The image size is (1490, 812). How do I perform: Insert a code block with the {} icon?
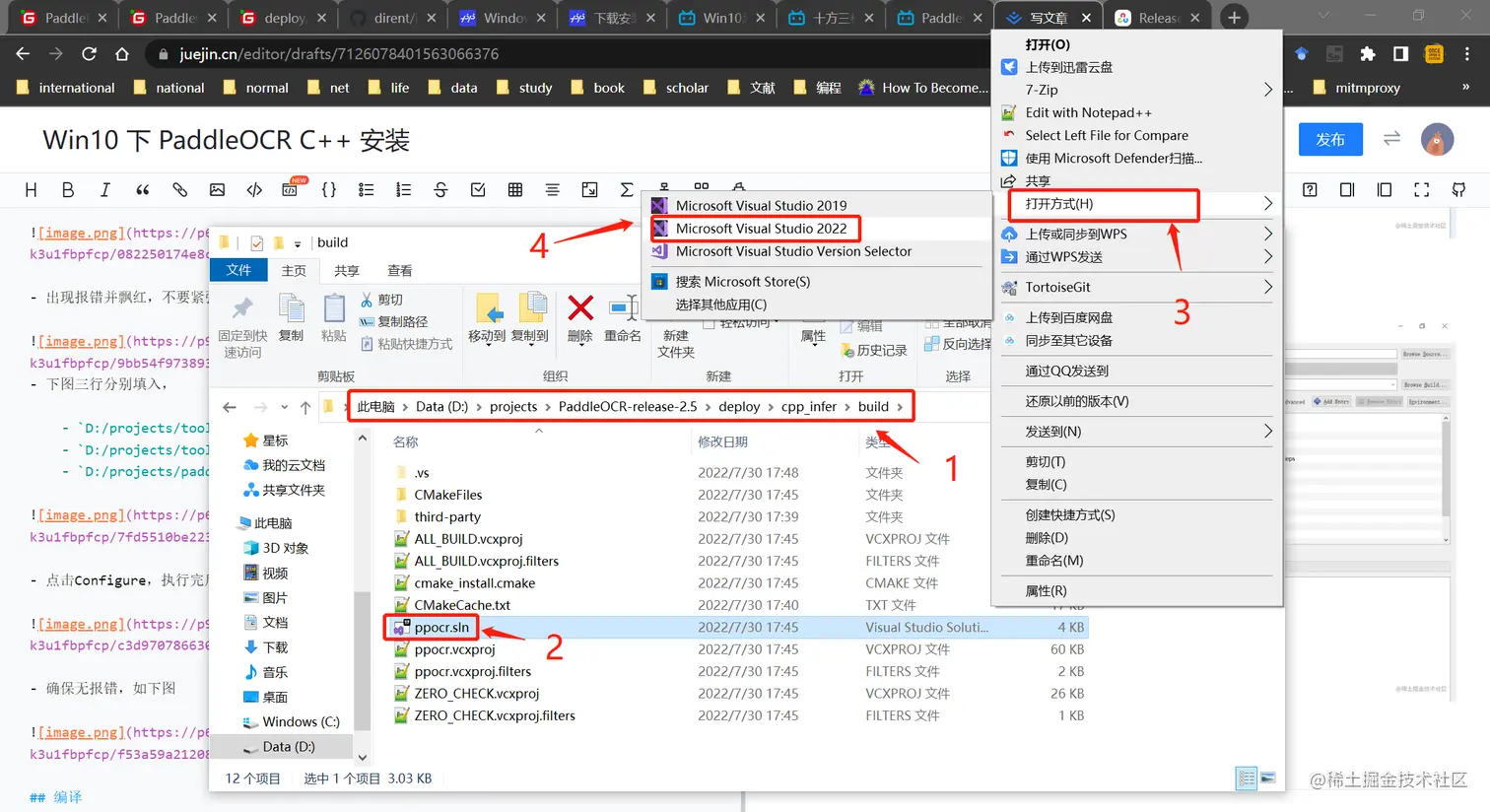[329, 190]
